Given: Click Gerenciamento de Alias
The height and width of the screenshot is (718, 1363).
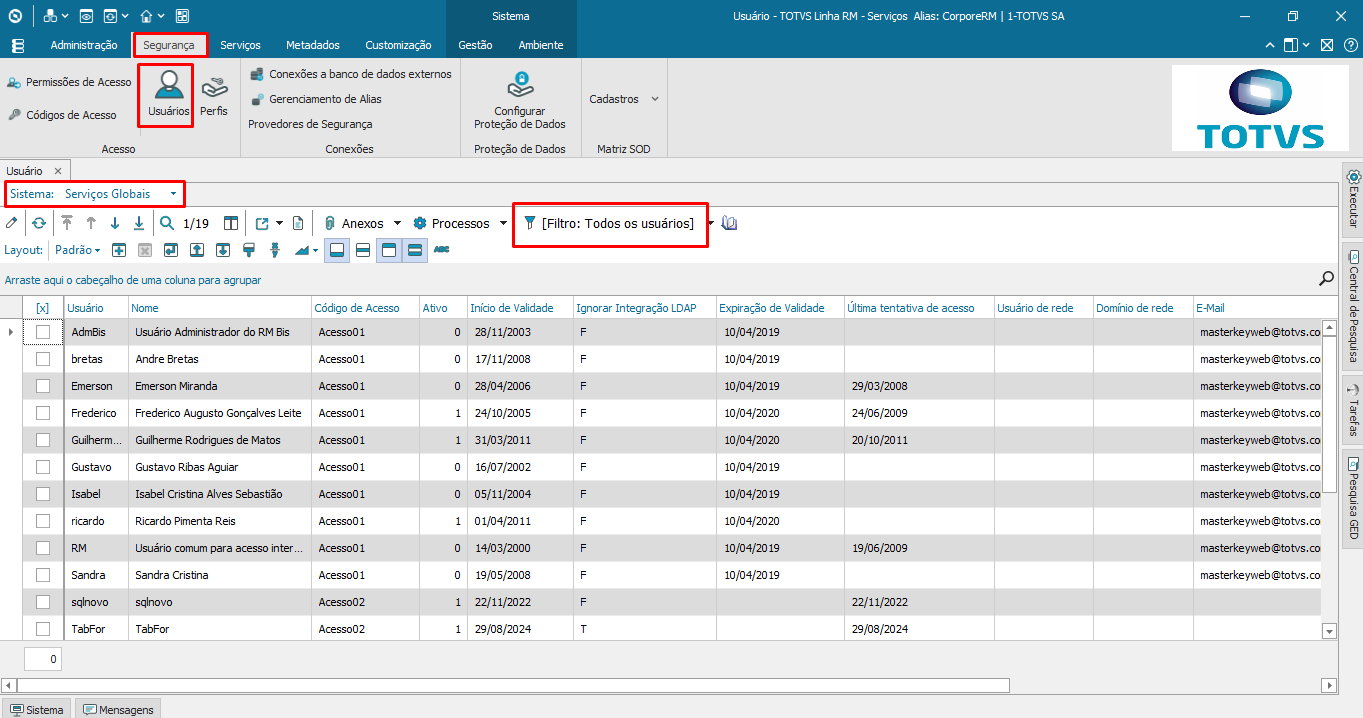Looking at the screenshot, I should 316,99.
